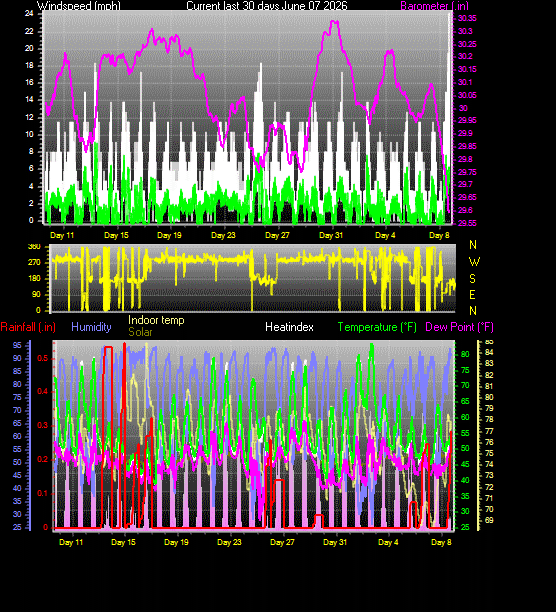Click "Day 19" under the windspeed chart
Viewport: 556px width, 612px height.
pos(169,235)
